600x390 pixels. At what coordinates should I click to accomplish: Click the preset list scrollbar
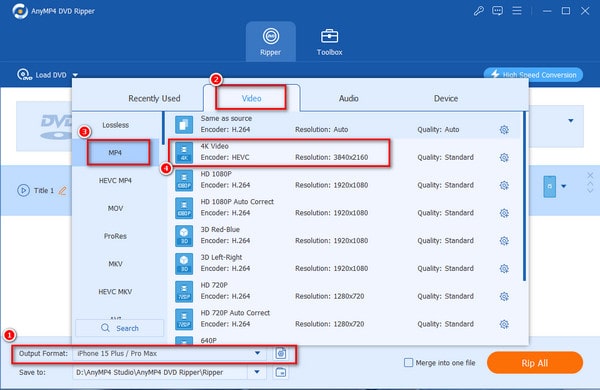click(x=524, y=196)
